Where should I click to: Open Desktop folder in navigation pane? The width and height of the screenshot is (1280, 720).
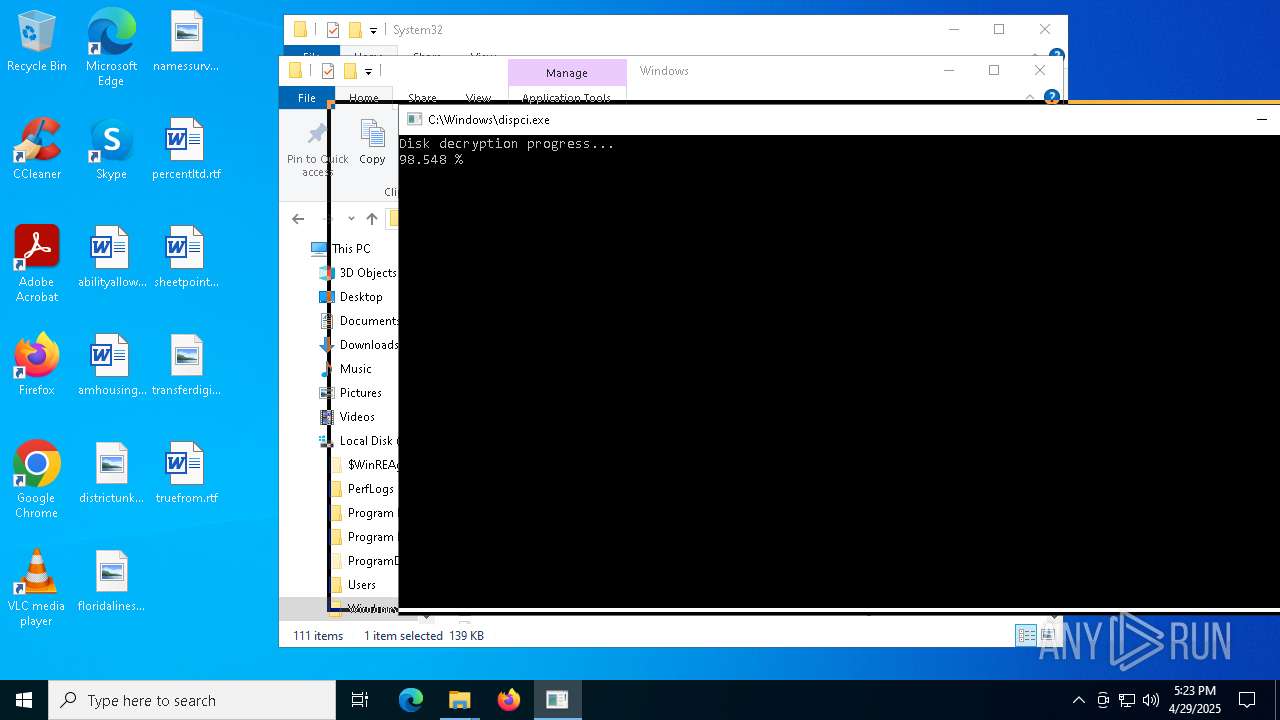(x=351, y=297)
